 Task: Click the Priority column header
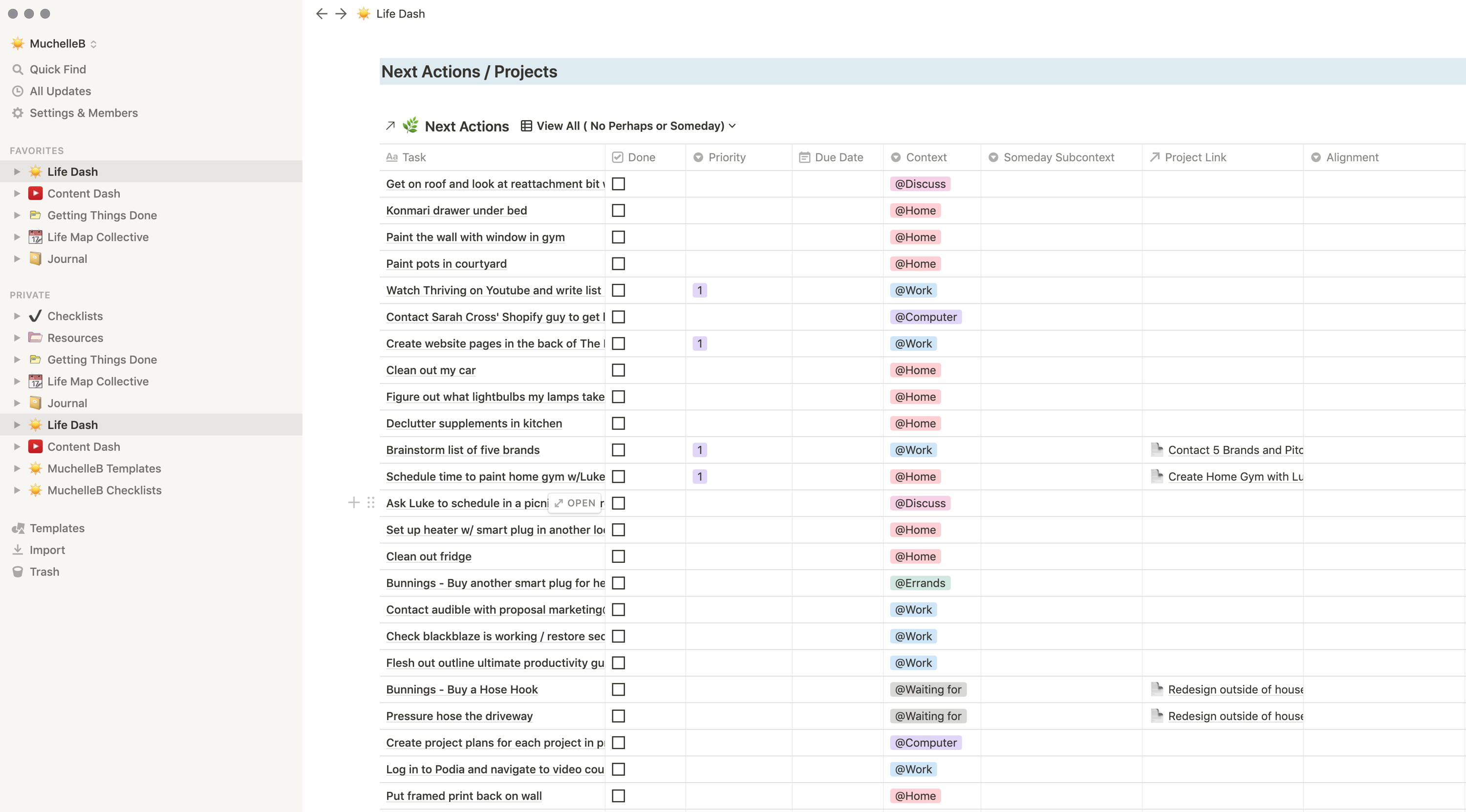click(739, 157)
